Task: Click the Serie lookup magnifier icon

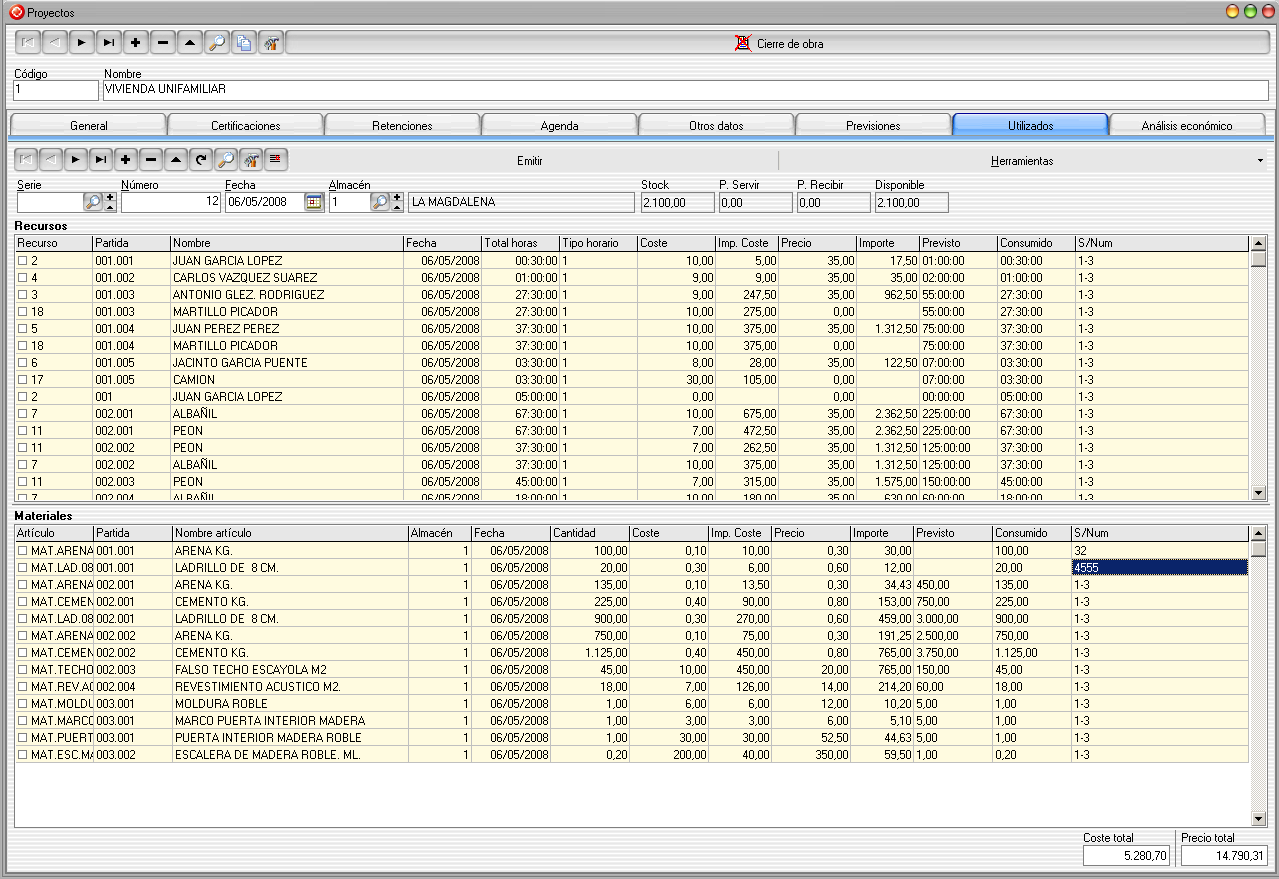Action: click(93, 202)
